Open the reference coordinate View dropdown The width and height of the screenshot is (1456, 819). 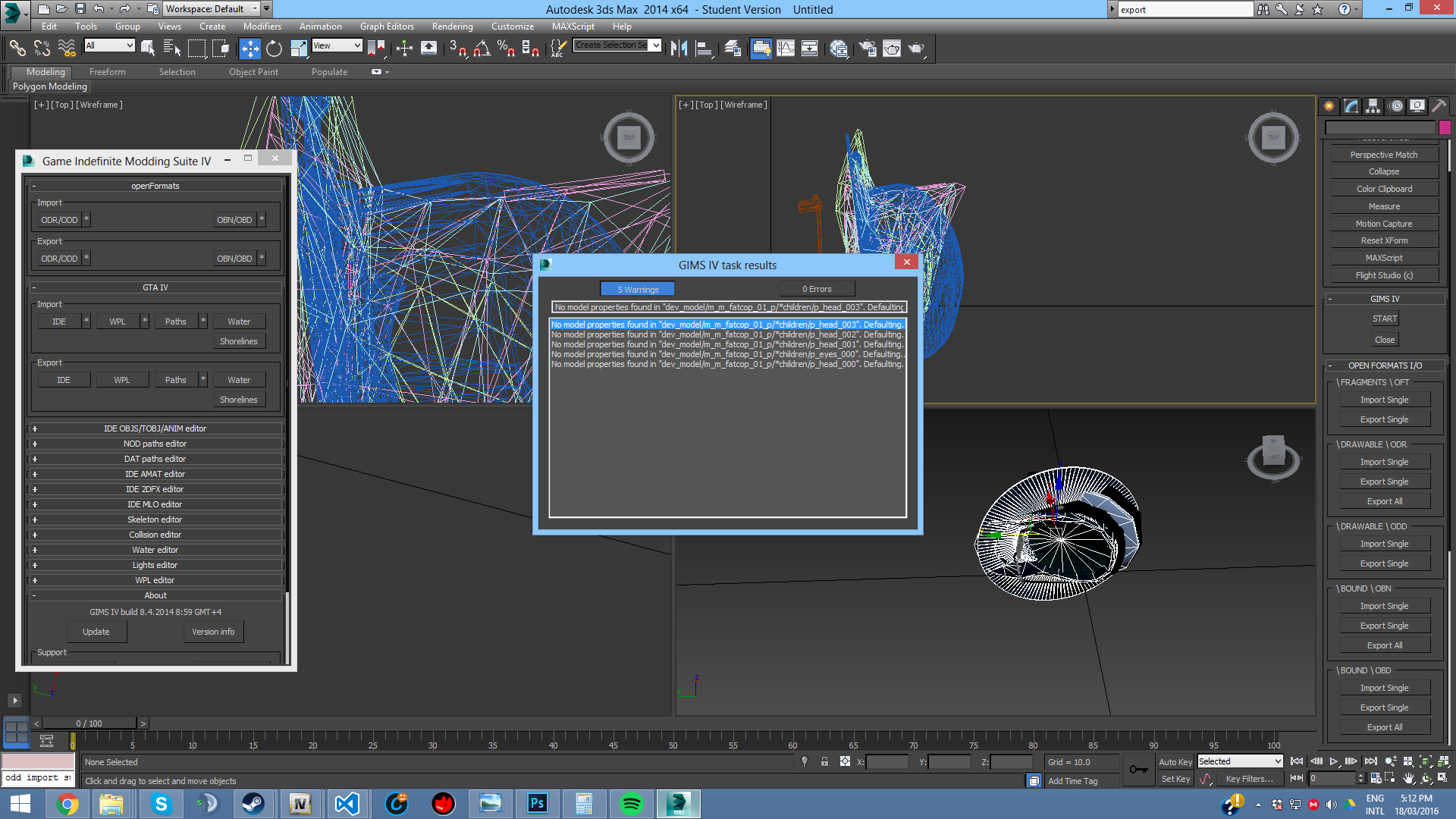click(x=337, y=45)
